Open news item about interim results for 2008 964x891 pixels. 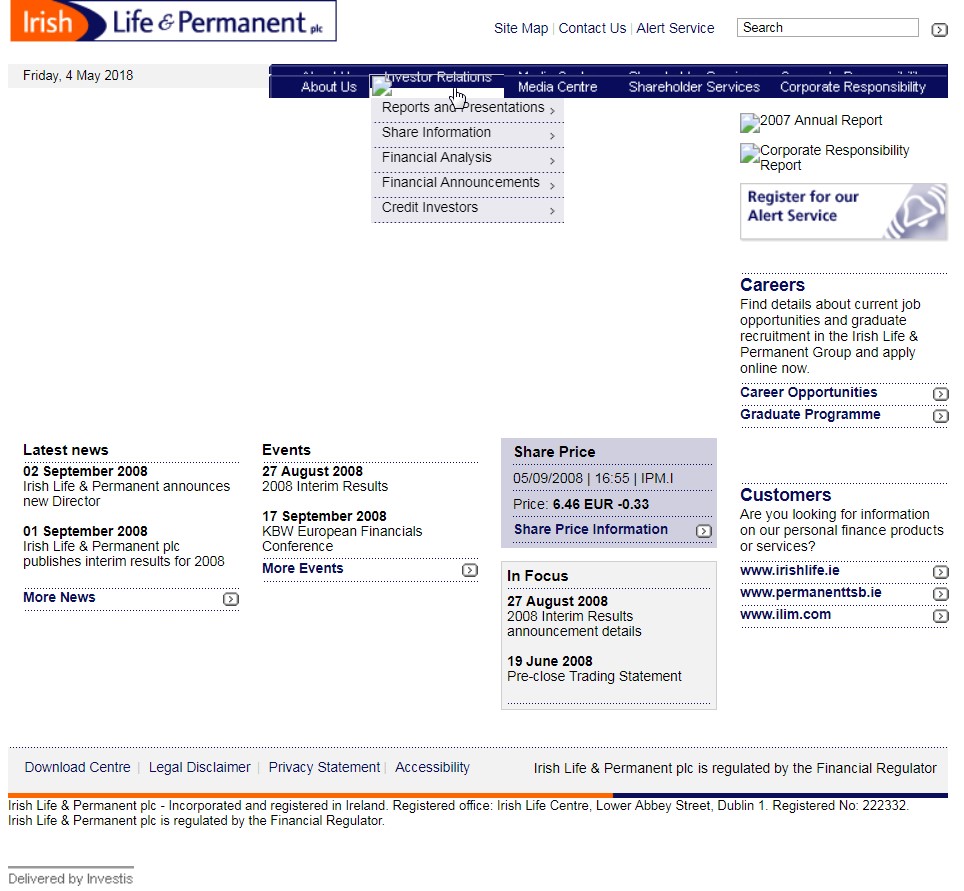[x=124, y=553]
